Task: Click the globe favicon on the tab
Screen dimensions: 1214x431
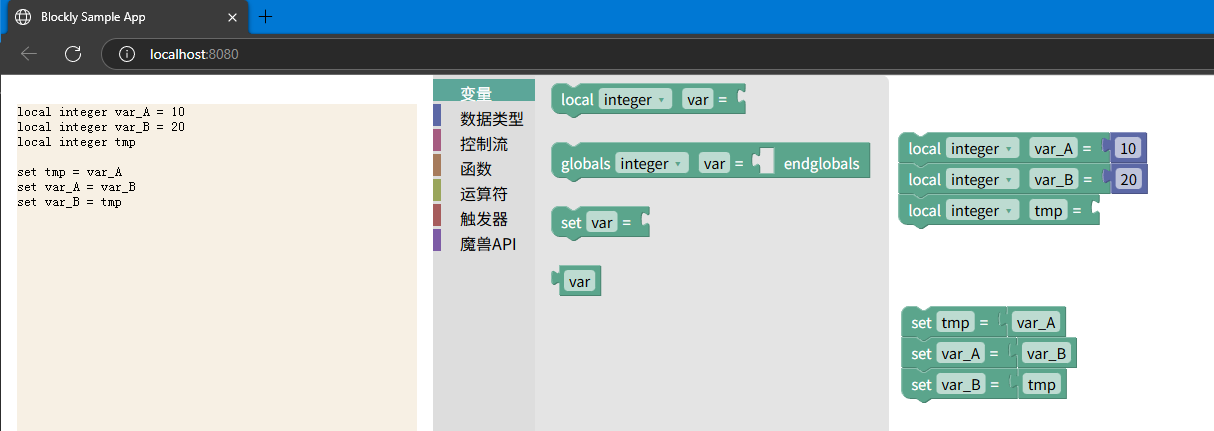Action: 23,17
